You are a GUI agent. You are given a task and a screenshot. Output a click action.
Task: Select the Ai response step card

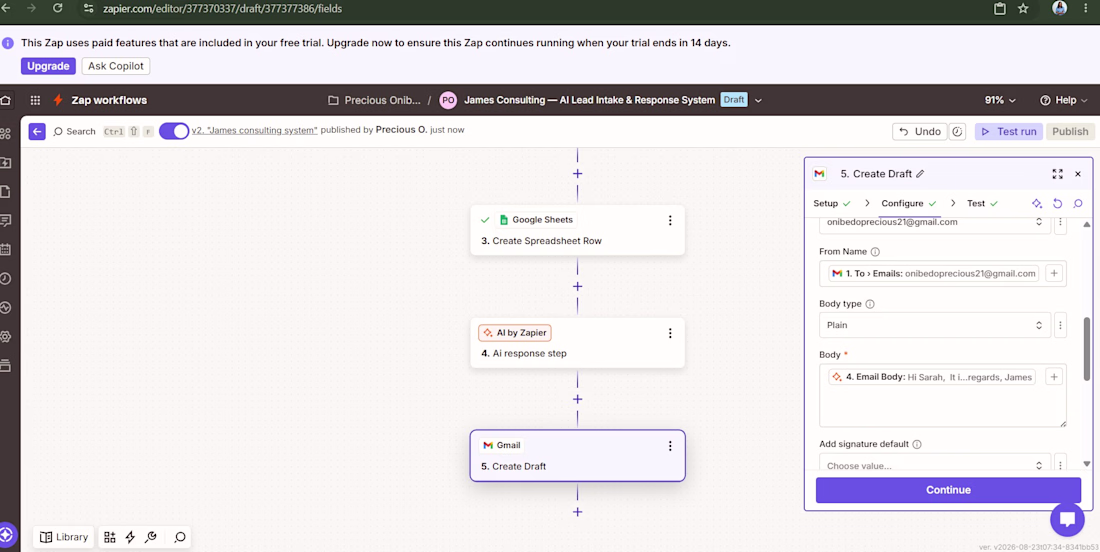pyautogui.click(x=577, y=343)
